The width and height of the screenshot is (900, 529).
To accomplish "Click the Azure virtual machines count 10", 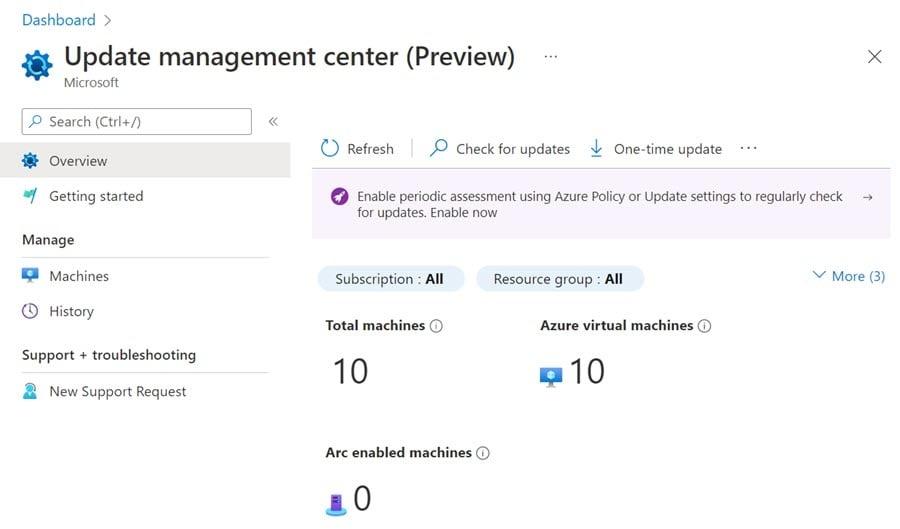I will [x=587, y=371].
